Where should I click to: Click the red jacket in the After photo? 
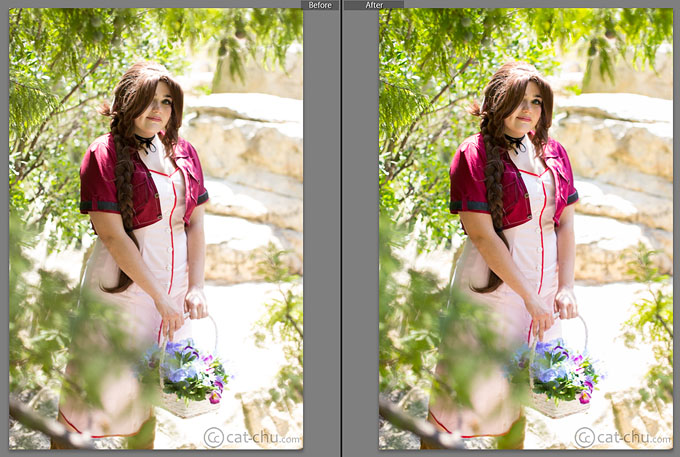(x=472, y=180)
